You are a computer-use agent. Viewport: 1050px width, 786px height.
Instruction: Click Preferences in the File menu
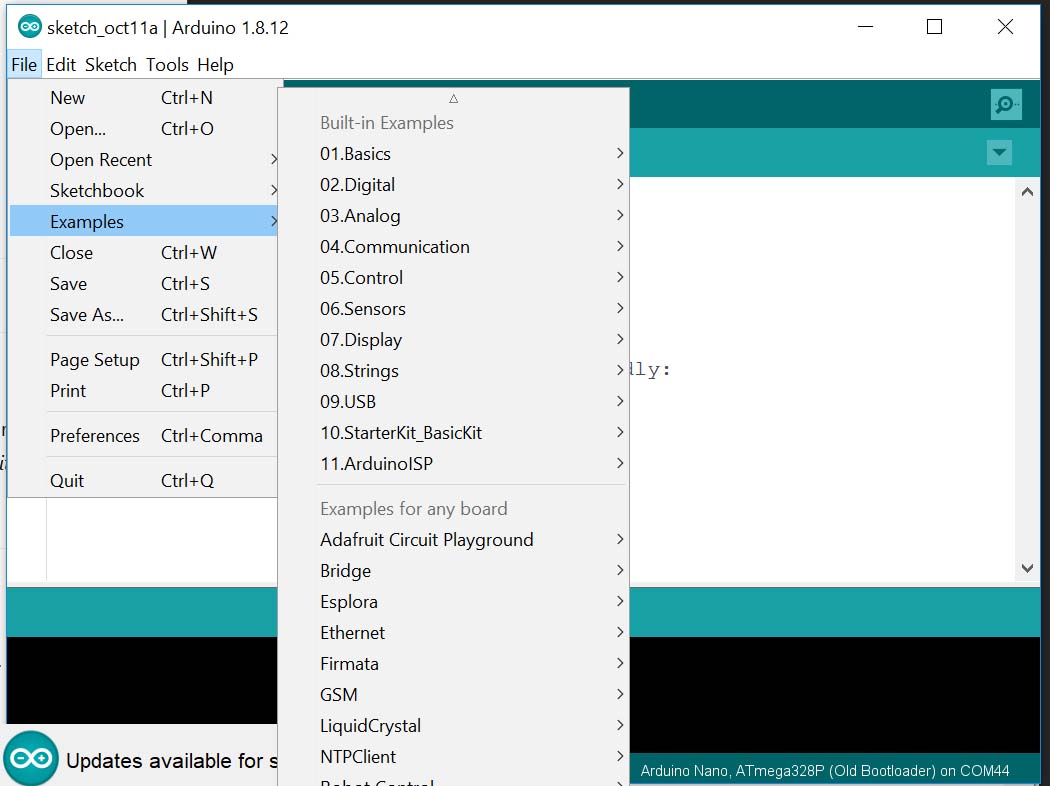click(x=95, y=436)
